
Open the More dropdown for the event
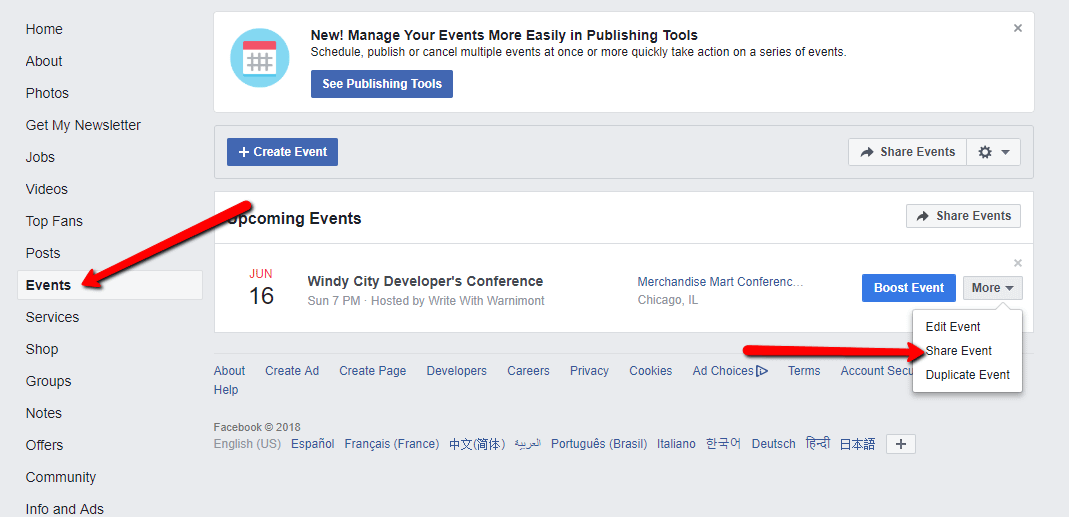pyautogui.click(x=993, y=288)
